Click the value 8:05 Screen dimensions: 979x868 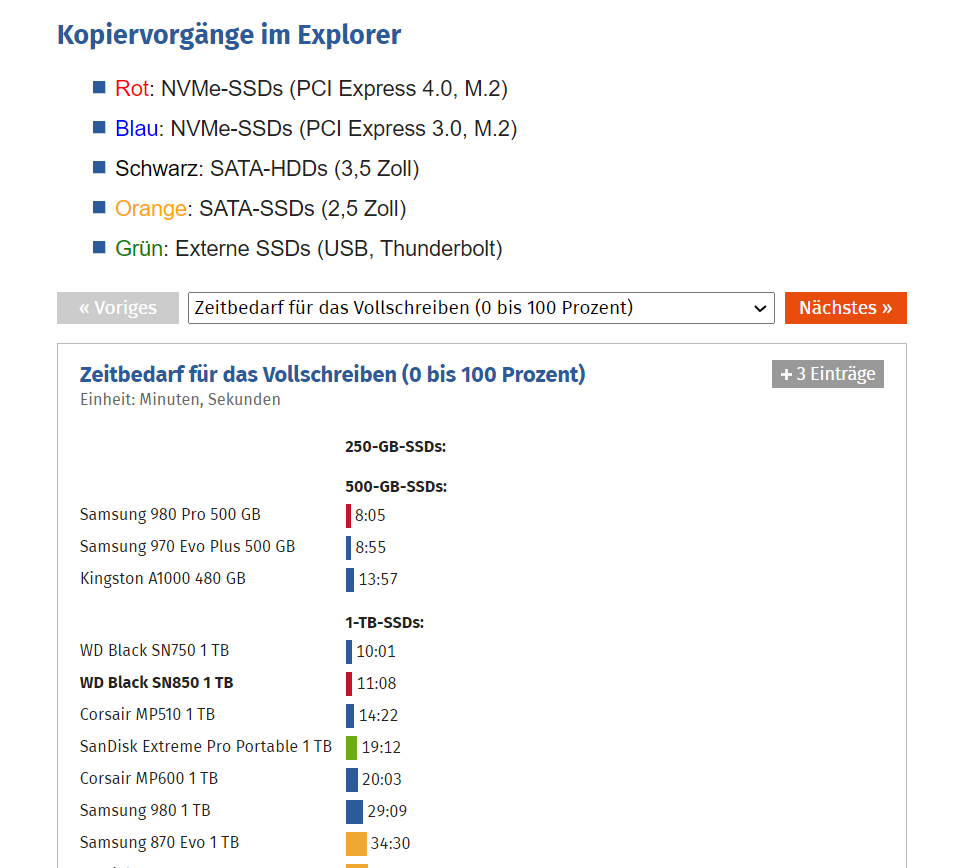[x=370, y=516]
